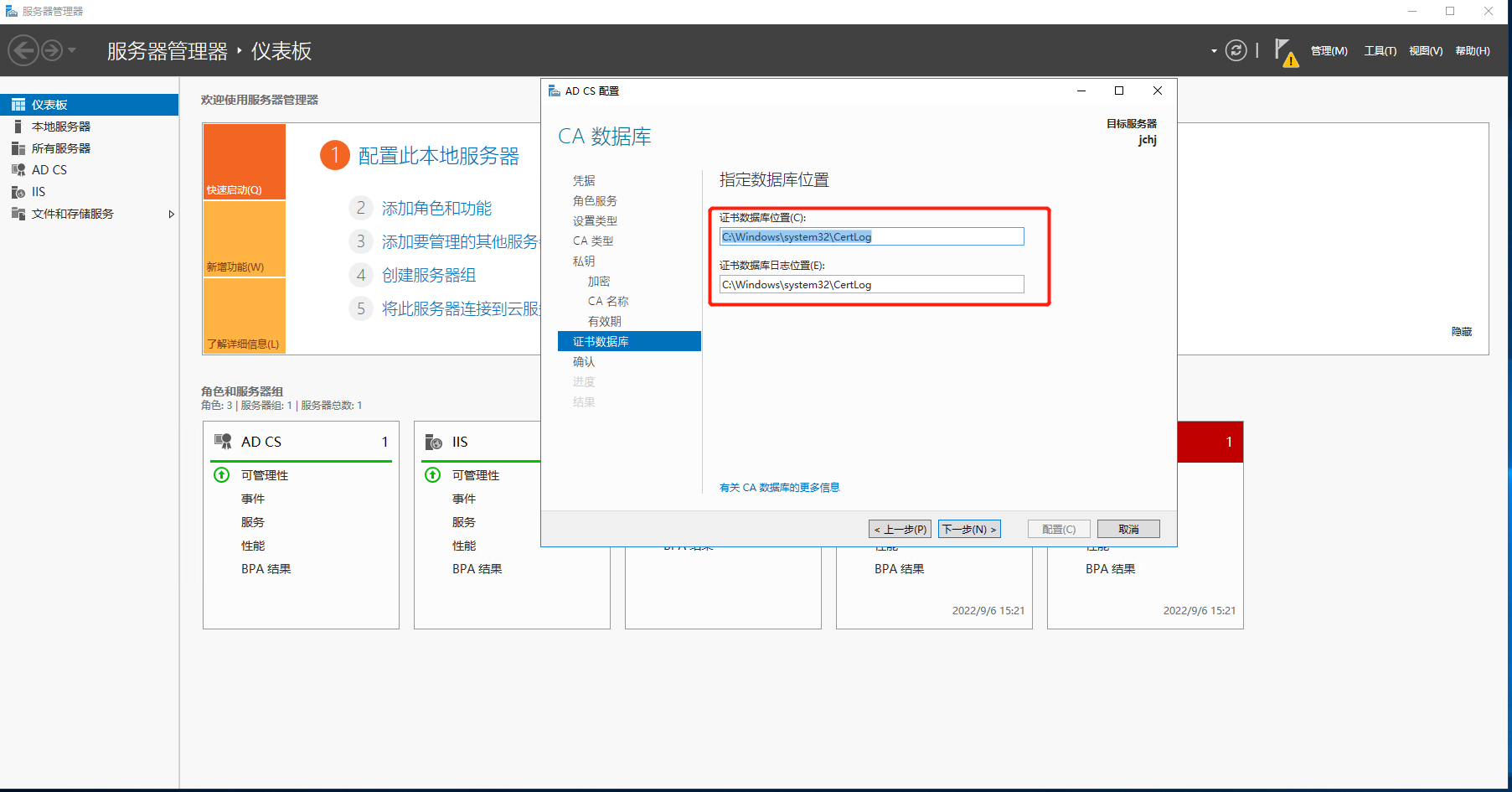Screen dimensions: 1512x792
Task: Click the red alert tile header showing 1
Action: (x=1210, y=442)
